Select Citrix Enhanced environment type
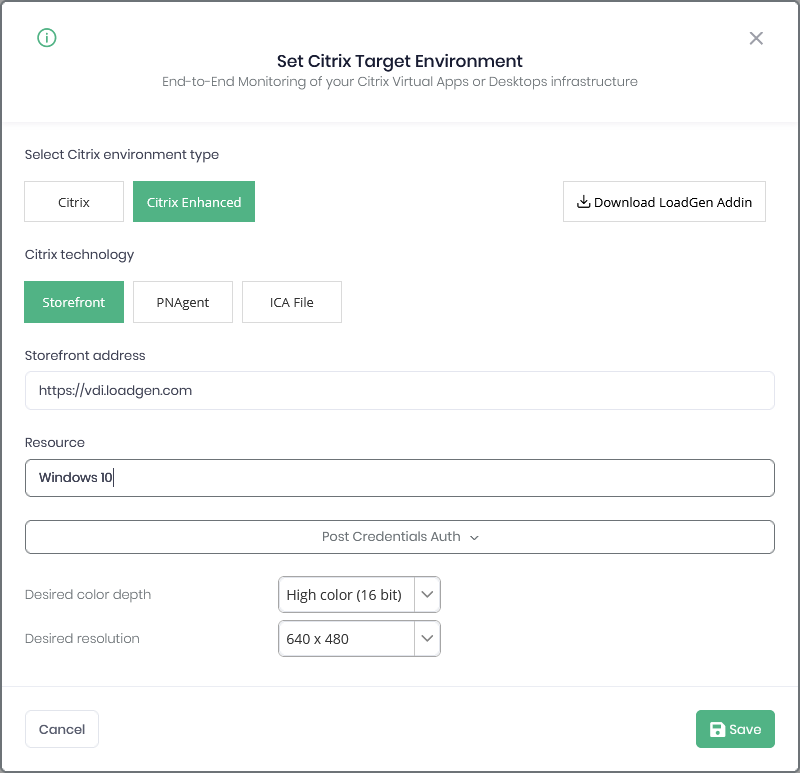Image resolution: width=800 pixels, height=773 pixels. click(194, 202)
